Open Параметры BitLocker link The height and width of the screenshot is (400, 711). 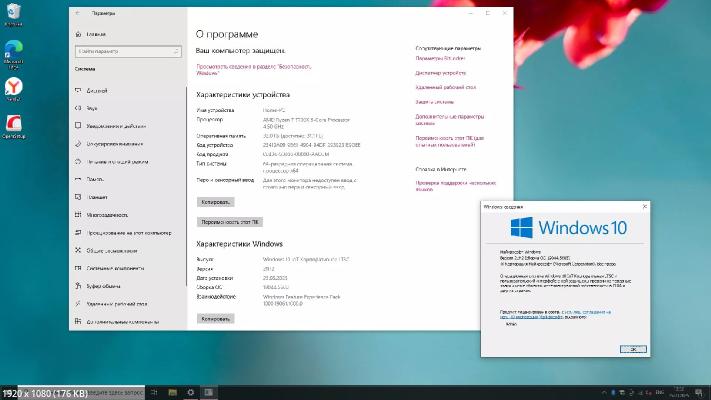(x=440, y=59)
